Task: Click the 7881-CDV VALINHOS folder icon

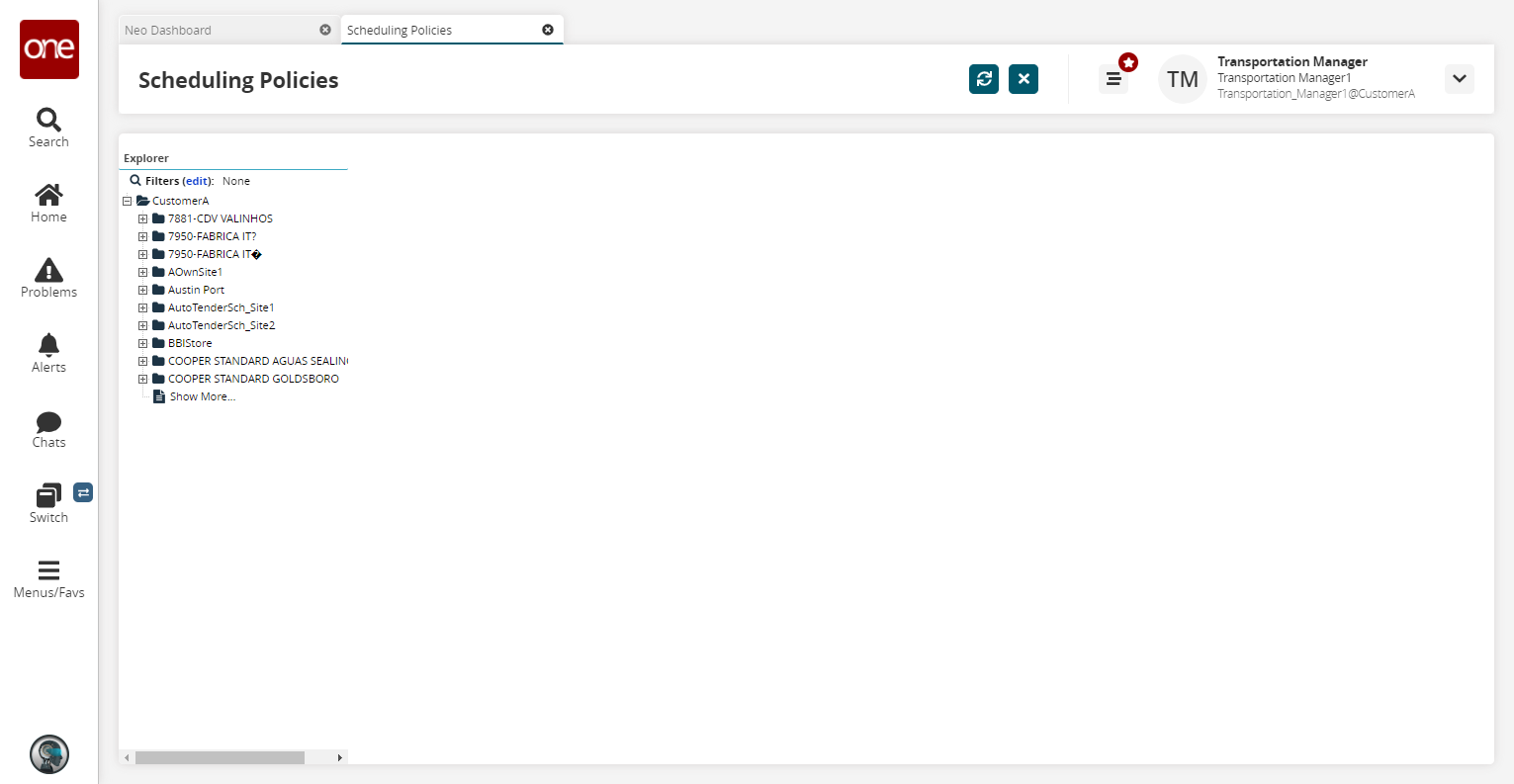Action: [158, 218]
